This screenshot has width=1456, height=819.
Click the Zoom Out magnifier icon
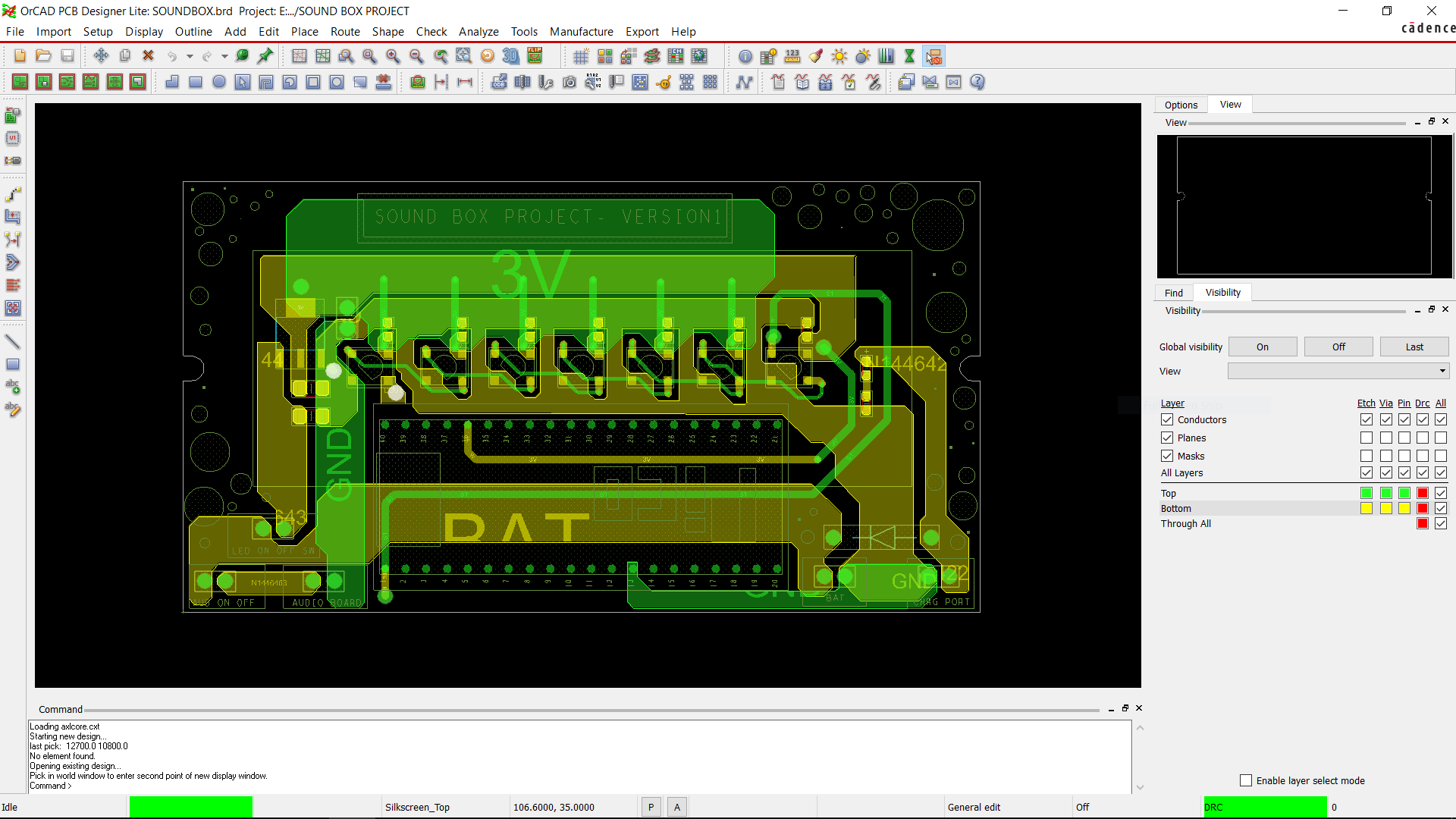416,56
